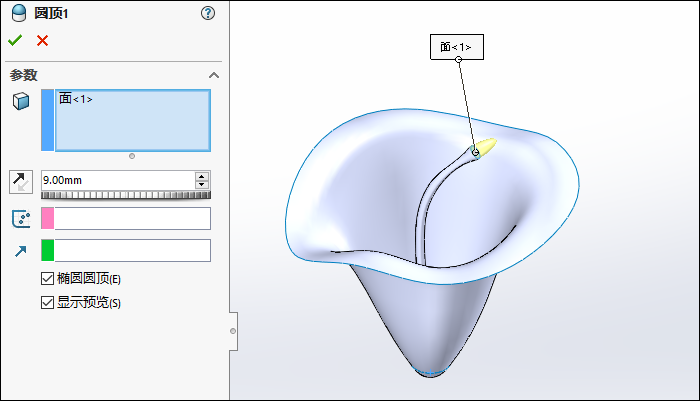700x401 pixels.
Task: Click the 9.00mm distance input field
Action: point(118,180)
